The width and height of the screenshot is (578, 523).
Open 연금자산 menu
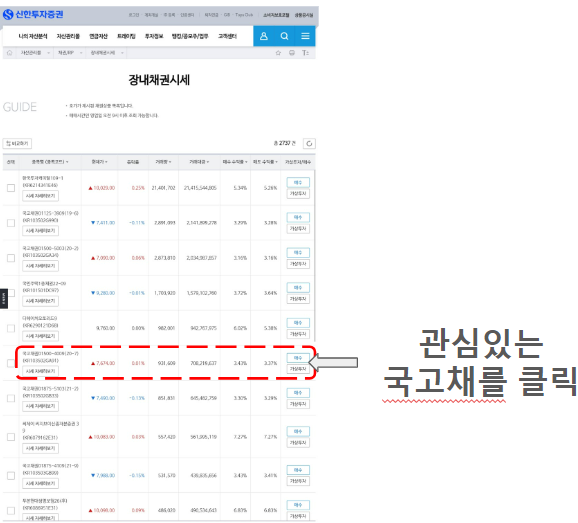(x=98, y=36)
